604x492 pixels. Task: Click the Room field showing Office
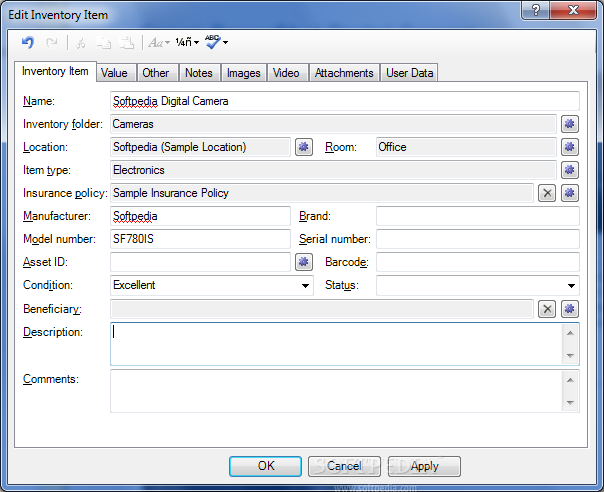coord(466,147)
